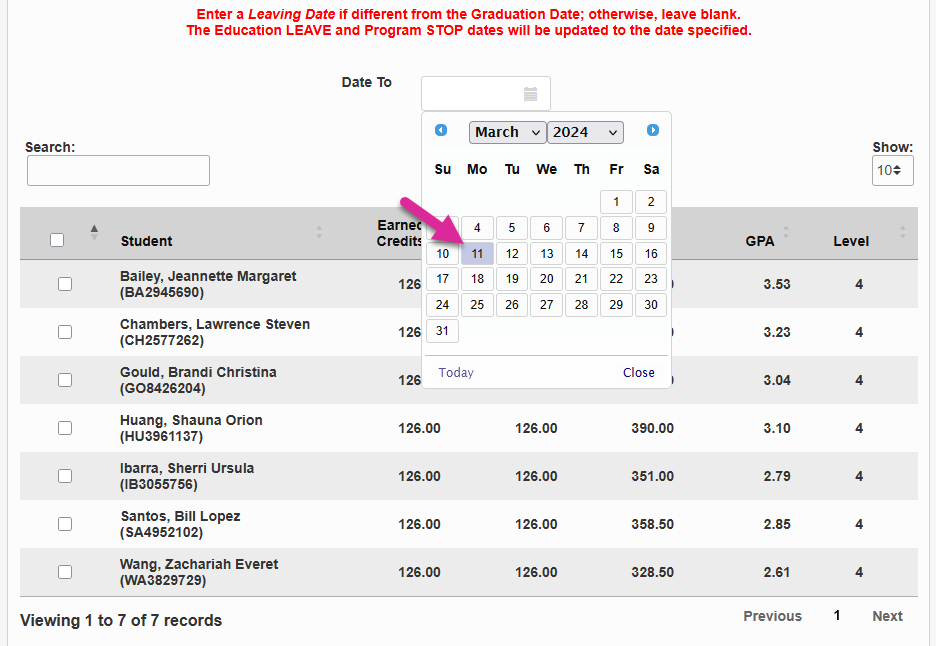The width and height of the screenshot is (936, 646).
Task: Open the 2024 year dropdown
Action: pyautogui.click(x=585, y=132)
